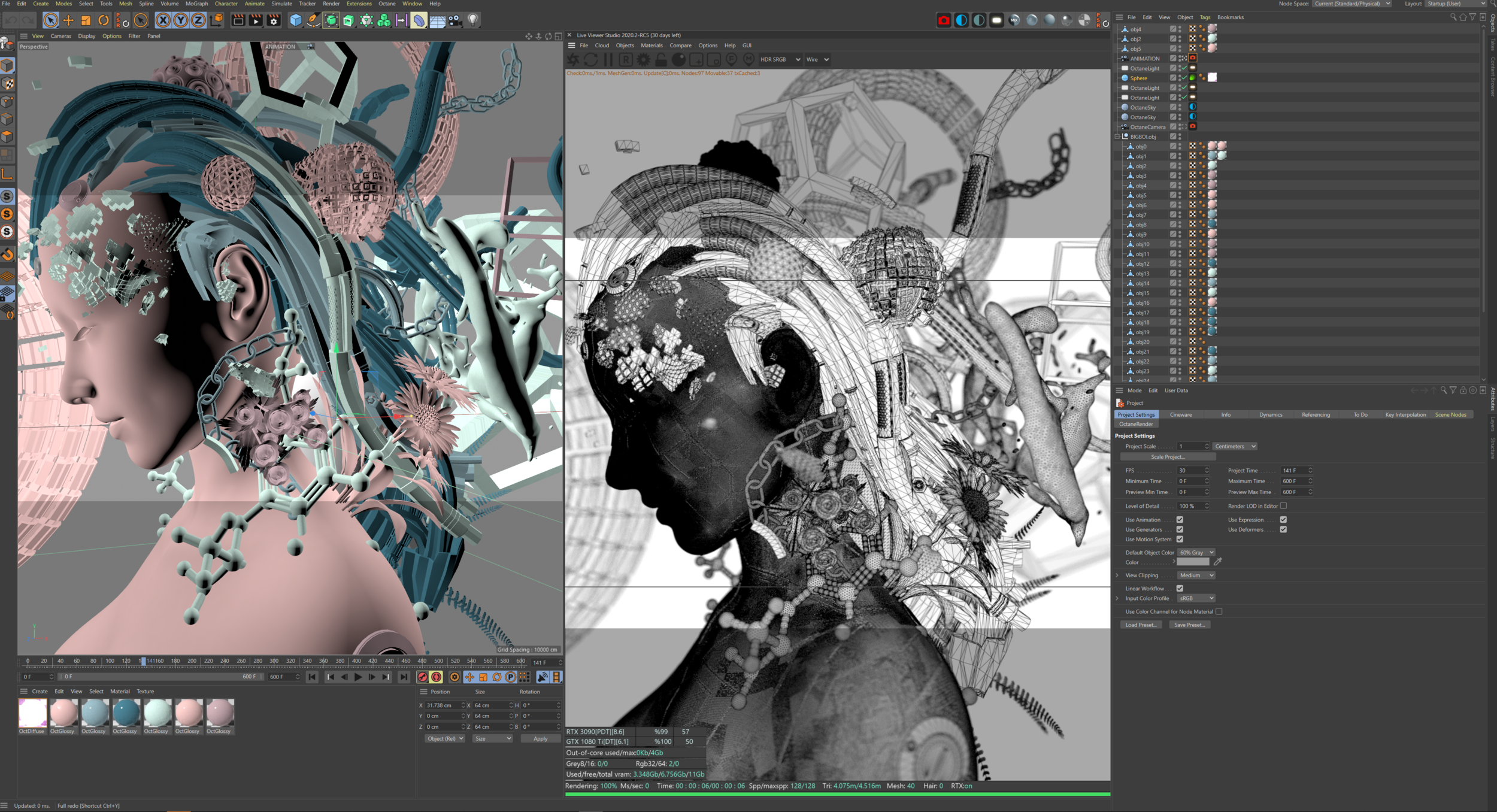Click the Live Viewer lock resolution icon

660,59
